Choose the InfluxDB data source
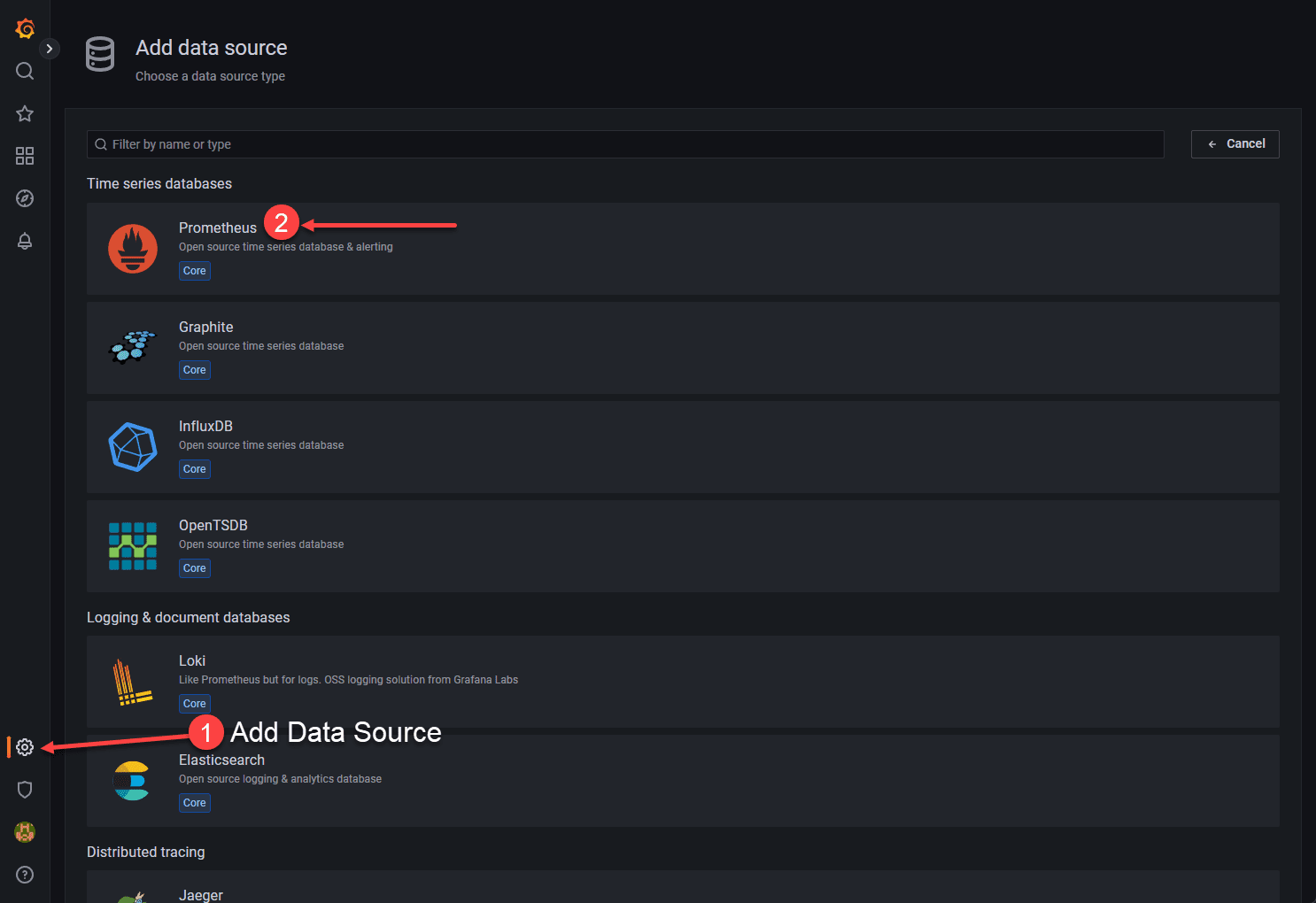The width and height of the screenshot is (1316, 903). [205, 427]
